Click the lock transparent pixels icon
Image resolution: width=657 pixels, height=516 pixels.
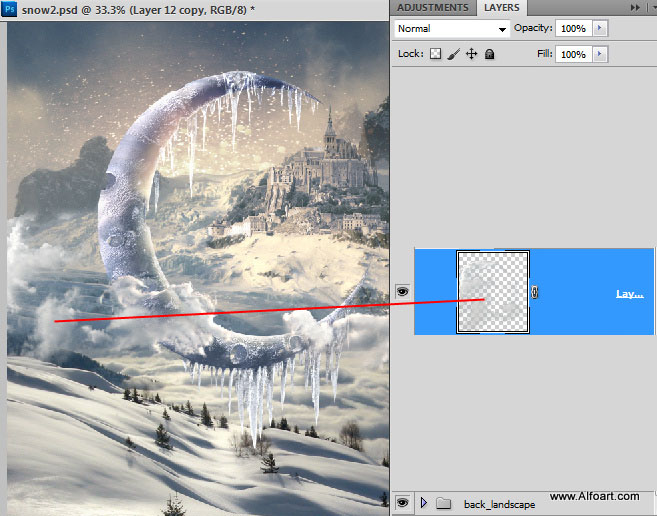click(435, 54)
